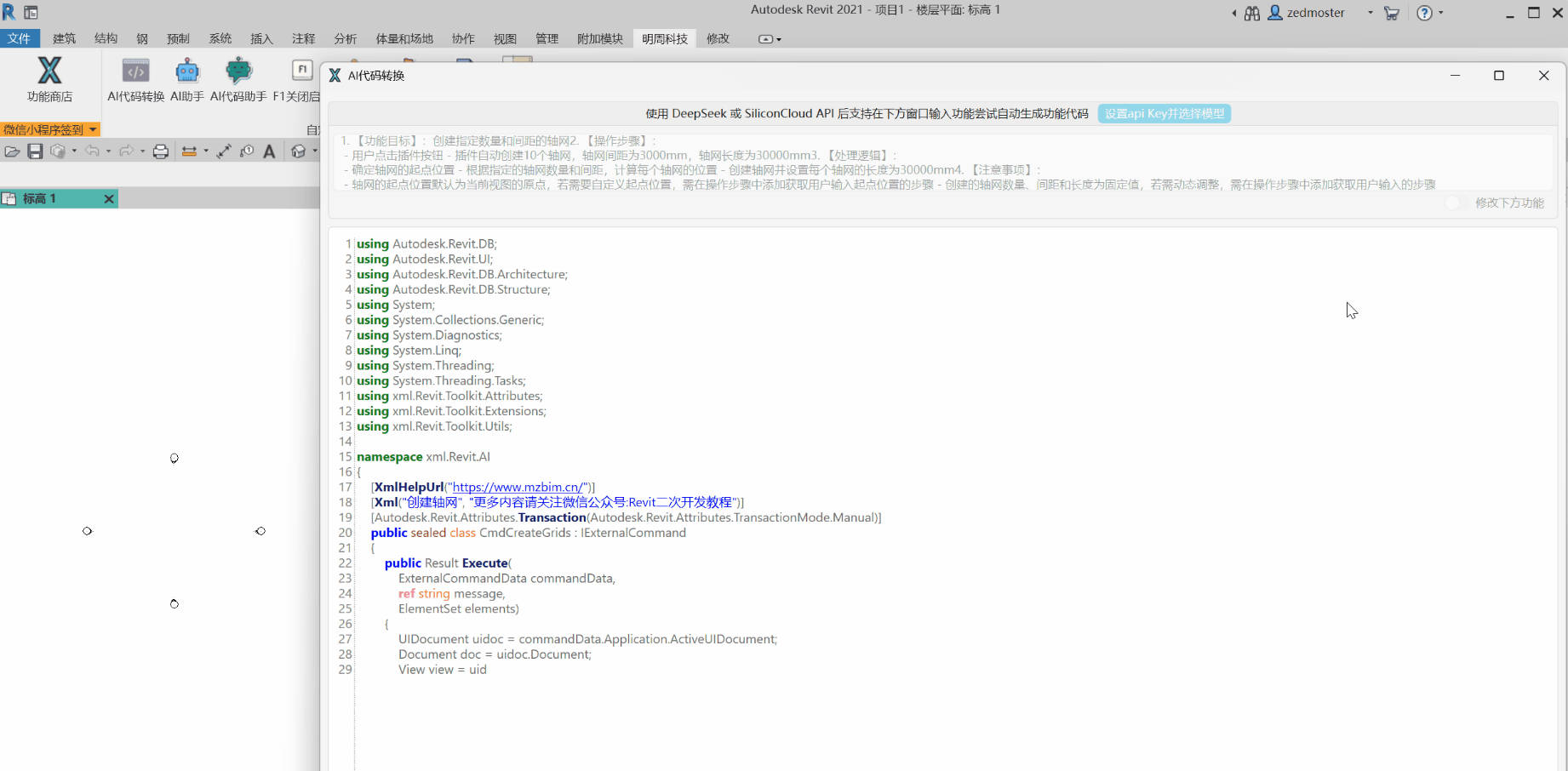Open the zedmoster account dropdown
The image size is (1568, 771).
point(1370,13)
